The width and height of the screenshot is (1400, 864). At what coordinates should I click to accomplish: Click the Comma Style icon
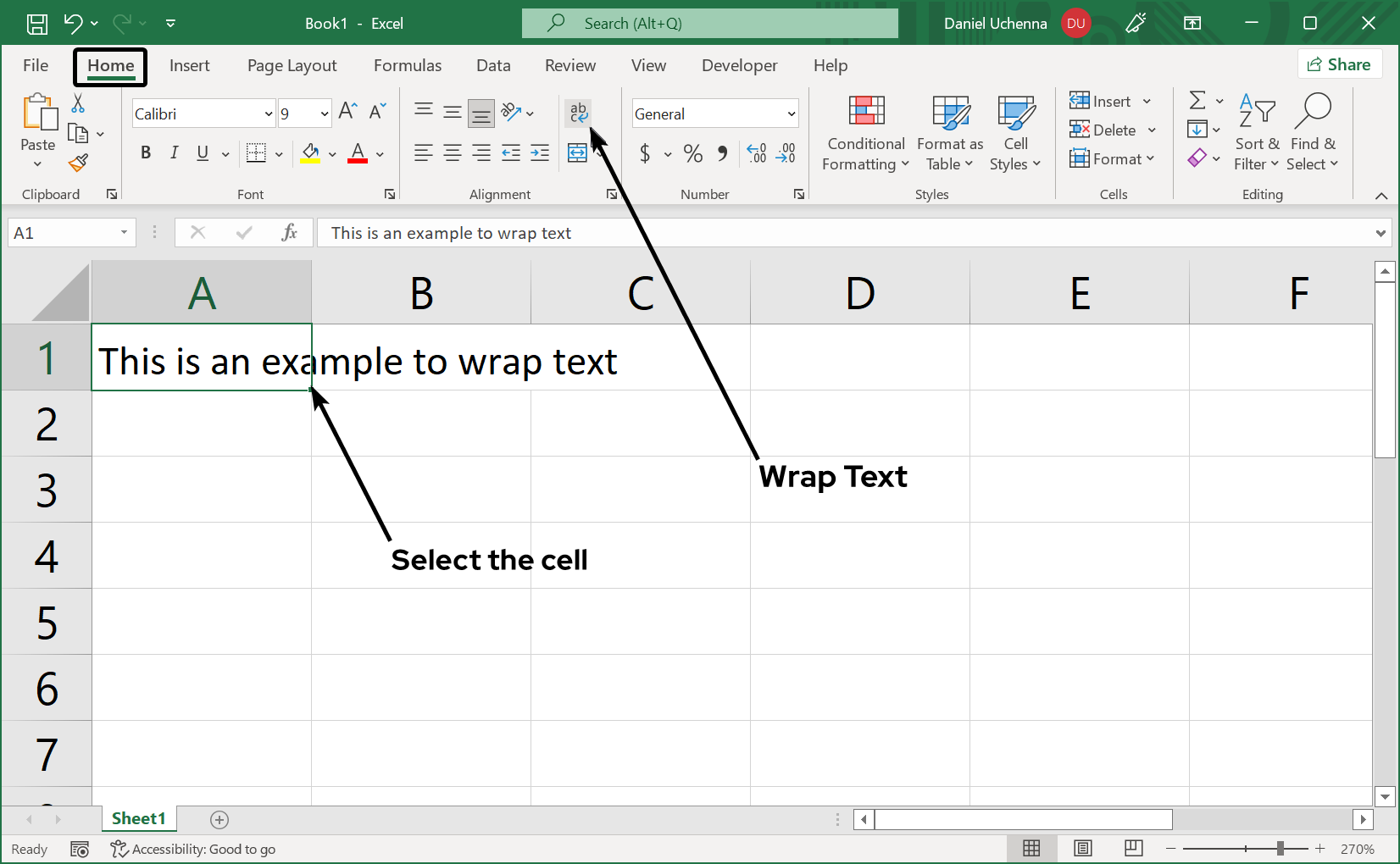click(x=722, y=153)
